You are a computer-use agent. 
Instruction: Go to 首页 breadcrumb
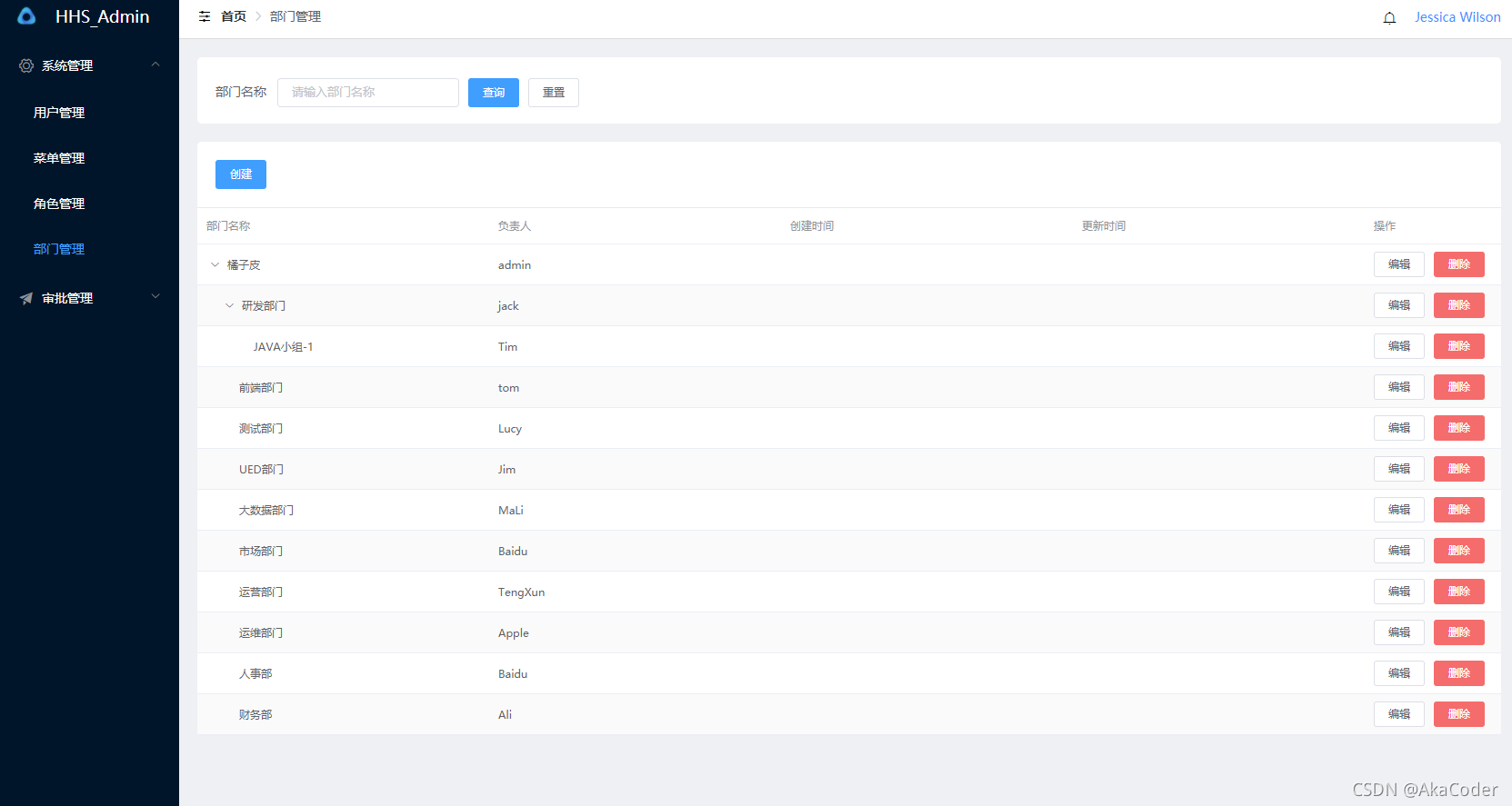234,16
